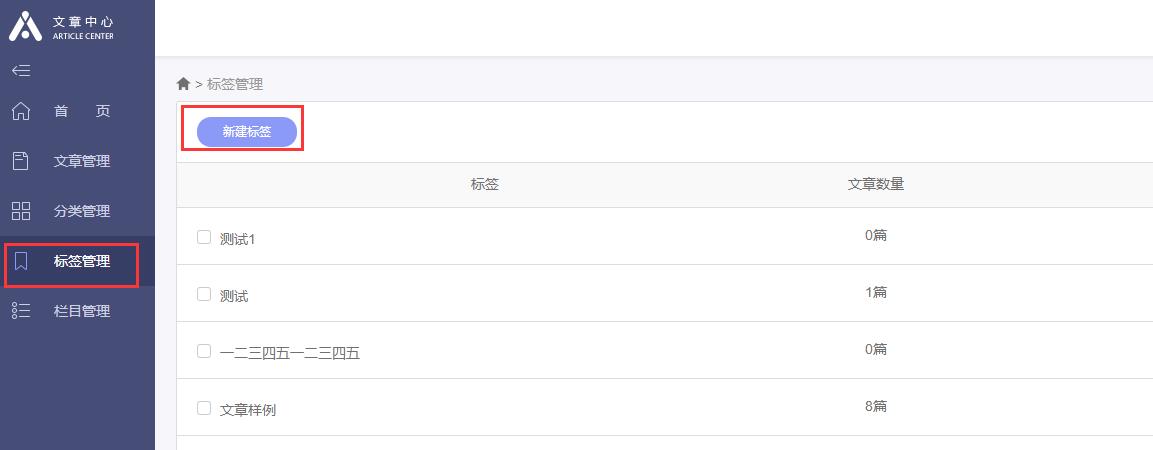Click the home icon in the breadcrumb
1153x450 pixels.
[184, 84]
